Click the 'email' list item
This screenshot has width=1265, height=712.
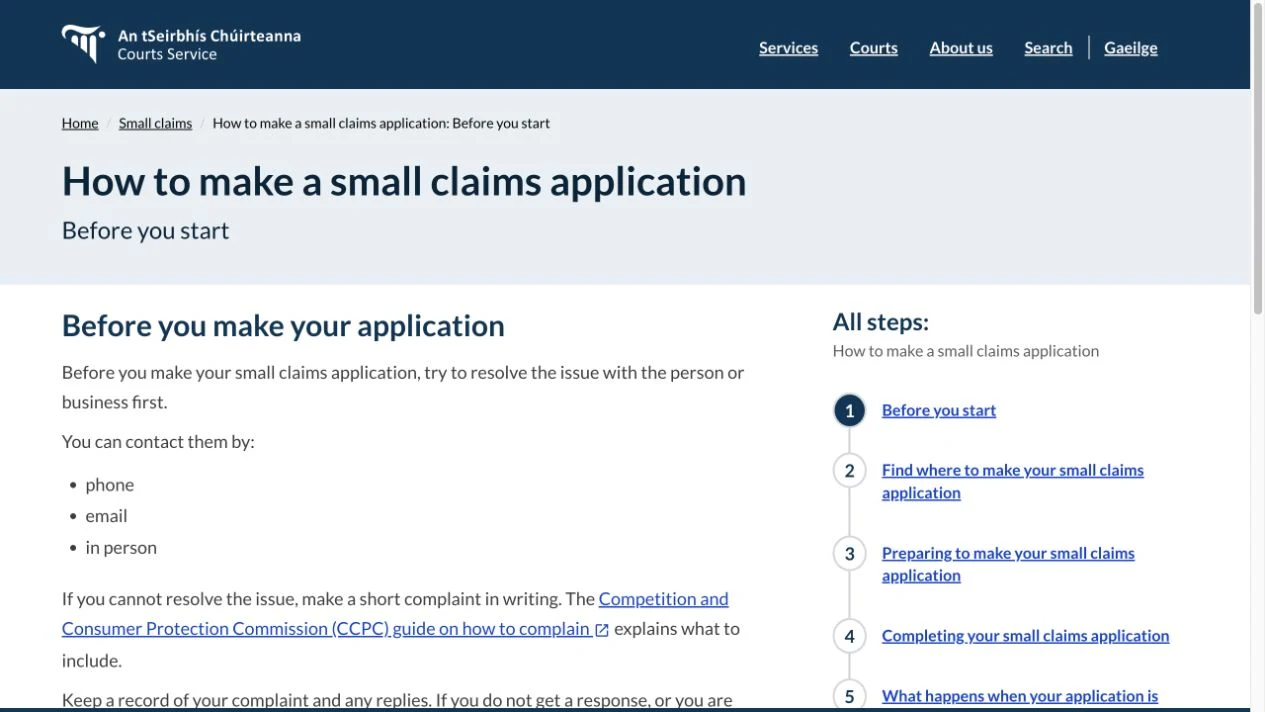107,516
